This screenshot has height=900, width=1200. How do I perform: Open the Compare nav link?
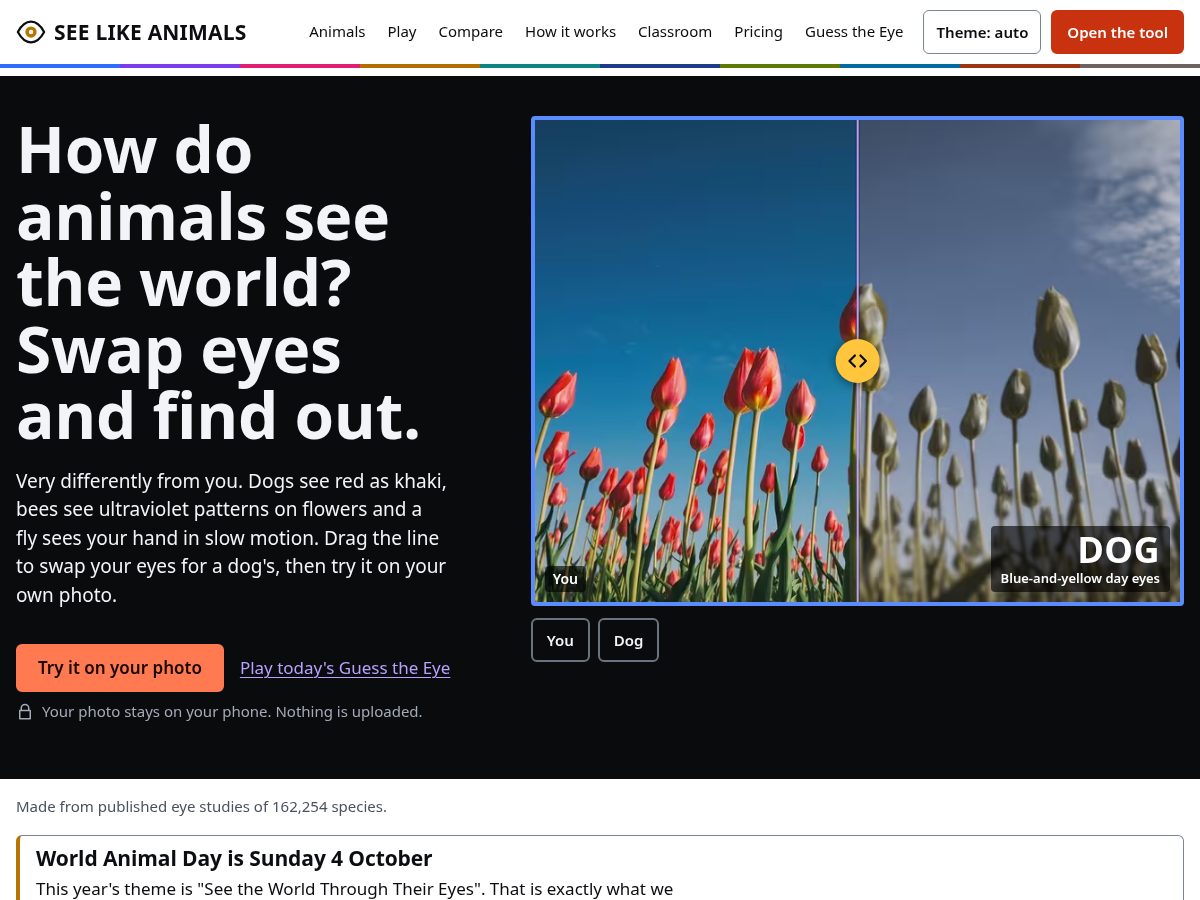click(470, 32)
